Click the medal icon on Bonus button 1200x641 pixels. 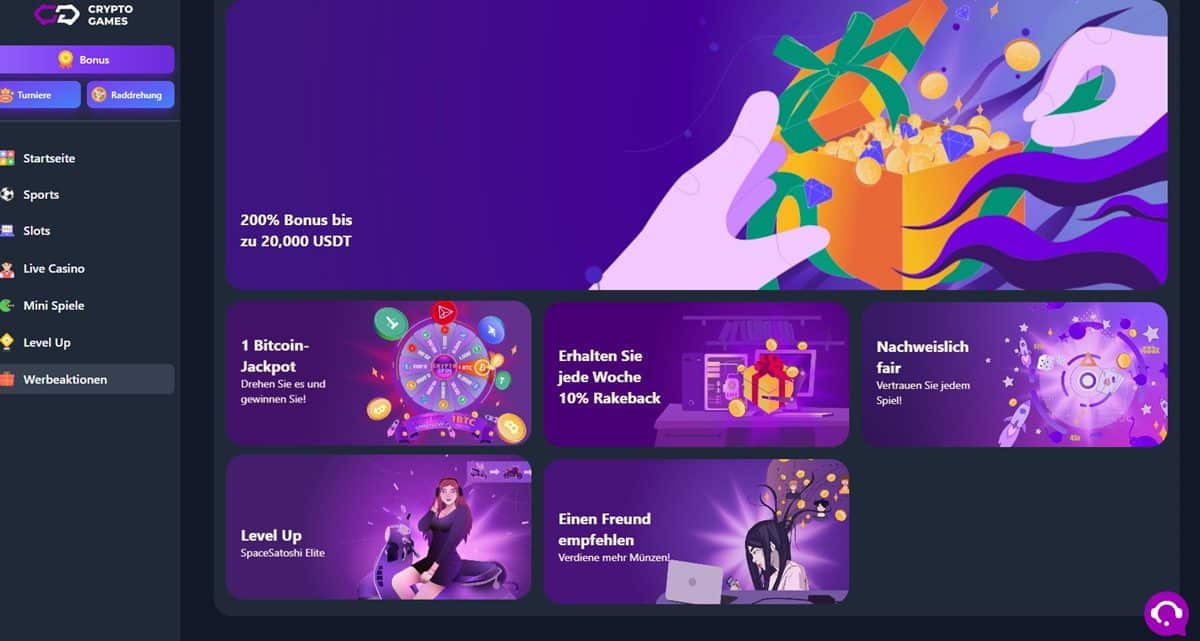(x=66, y=59)
